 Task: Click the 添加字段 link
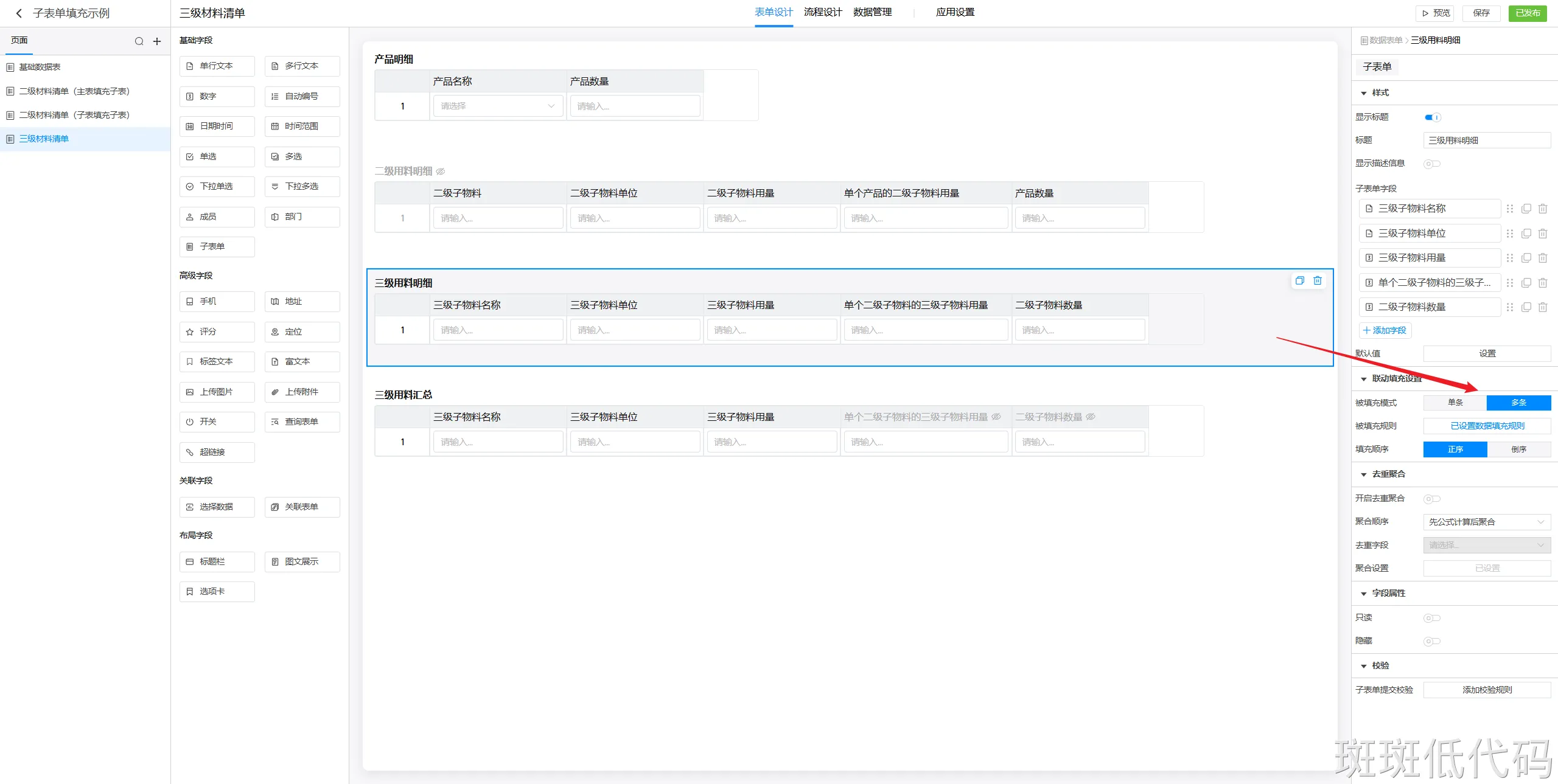click(x=1385, y=330)
